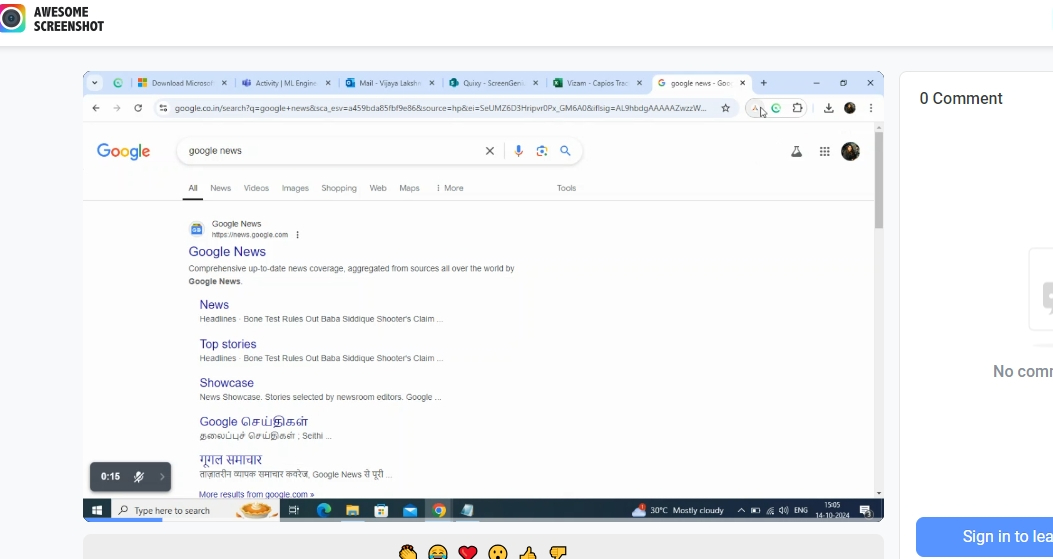Reload the page with refresh icon
This screenshot has height=559, width=1053.
[x=138, y=108]
